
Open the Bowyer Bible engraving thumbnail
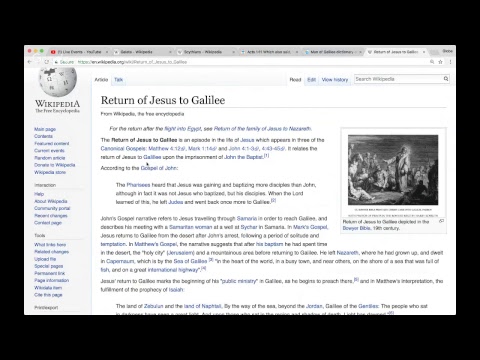393,170
